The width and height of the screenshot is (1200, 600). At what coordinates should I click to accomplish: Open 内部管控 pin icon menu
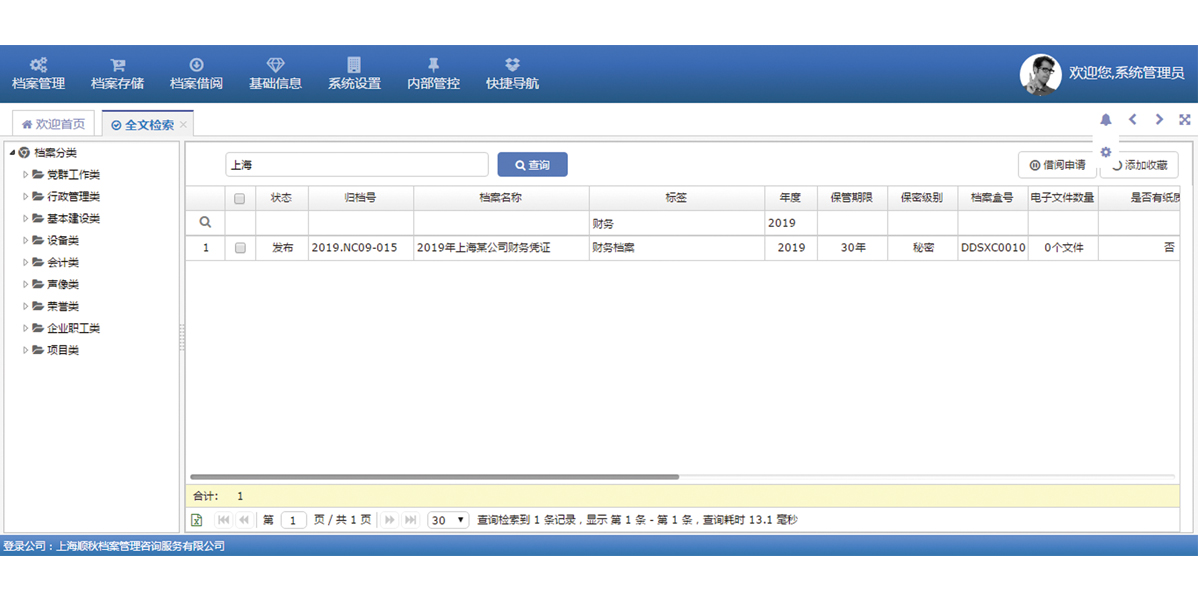(433, 65)
